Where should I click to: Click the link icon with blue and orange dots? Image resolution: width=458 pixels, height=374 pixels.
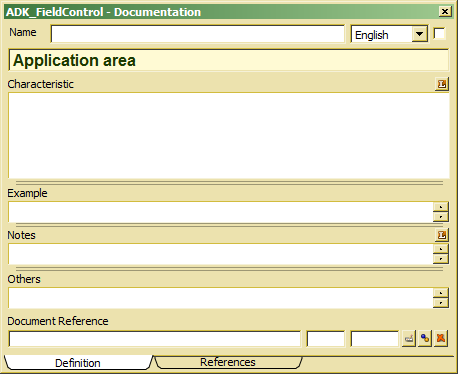425,339
